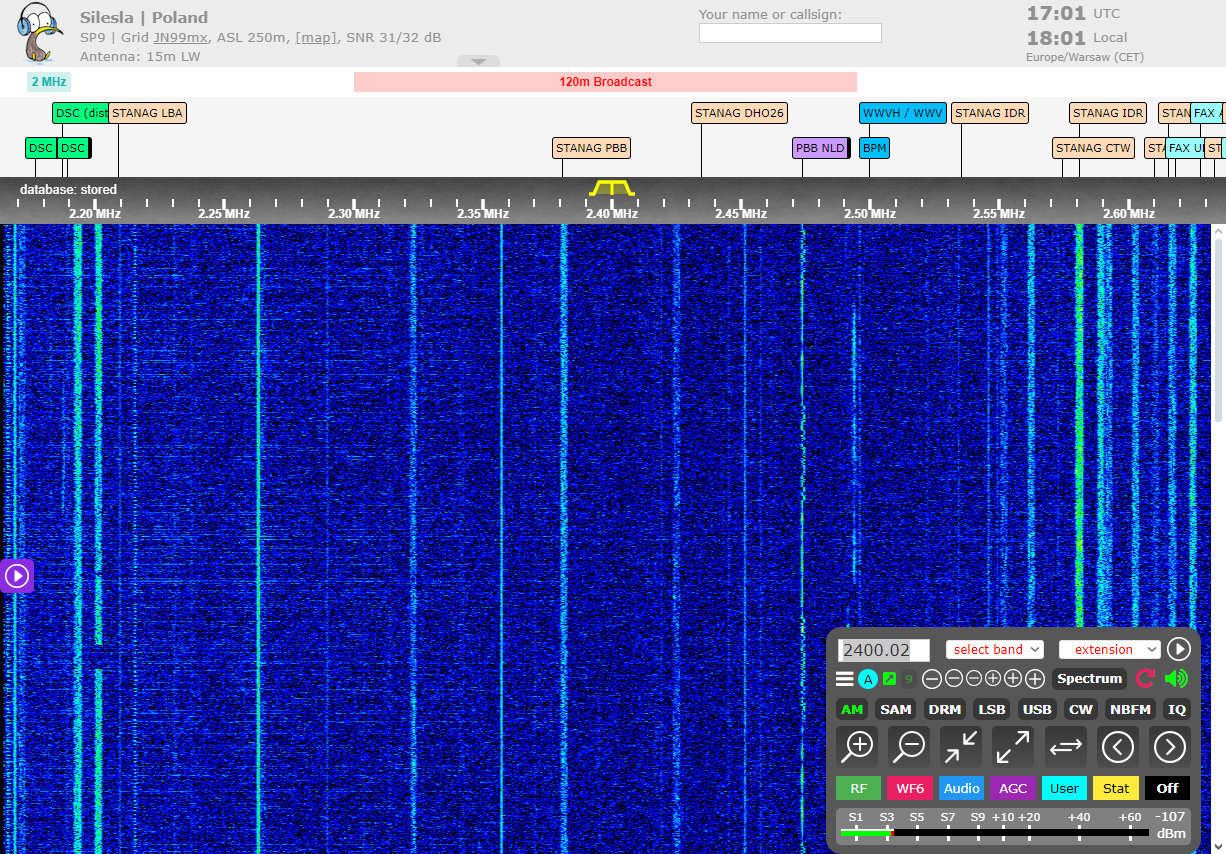Image resolution: width=1226 pixels, height=854 pixels.
Task: Select AM demodulation mode
Action: tap(852, 709)
